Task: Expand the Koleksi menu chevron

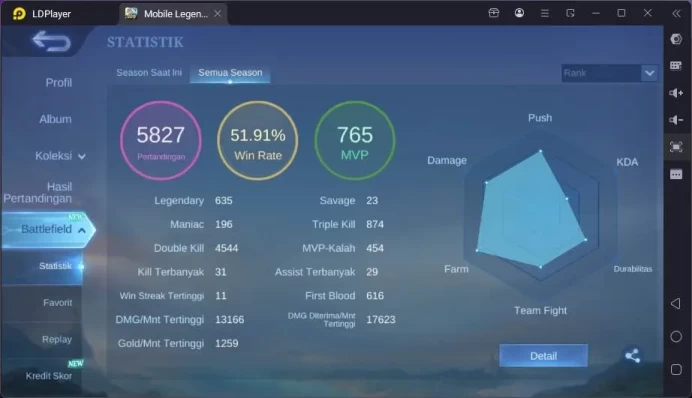Action: coord(82,156)
